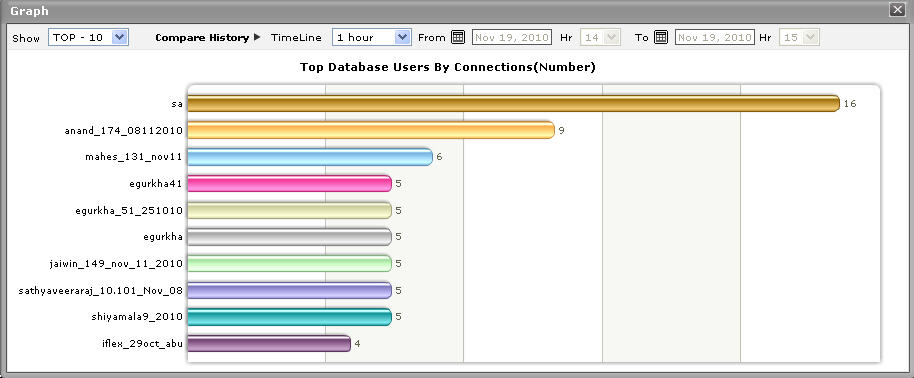
Task: Click the chart title Top Database Users By Connections
Action: pos(448,67)
